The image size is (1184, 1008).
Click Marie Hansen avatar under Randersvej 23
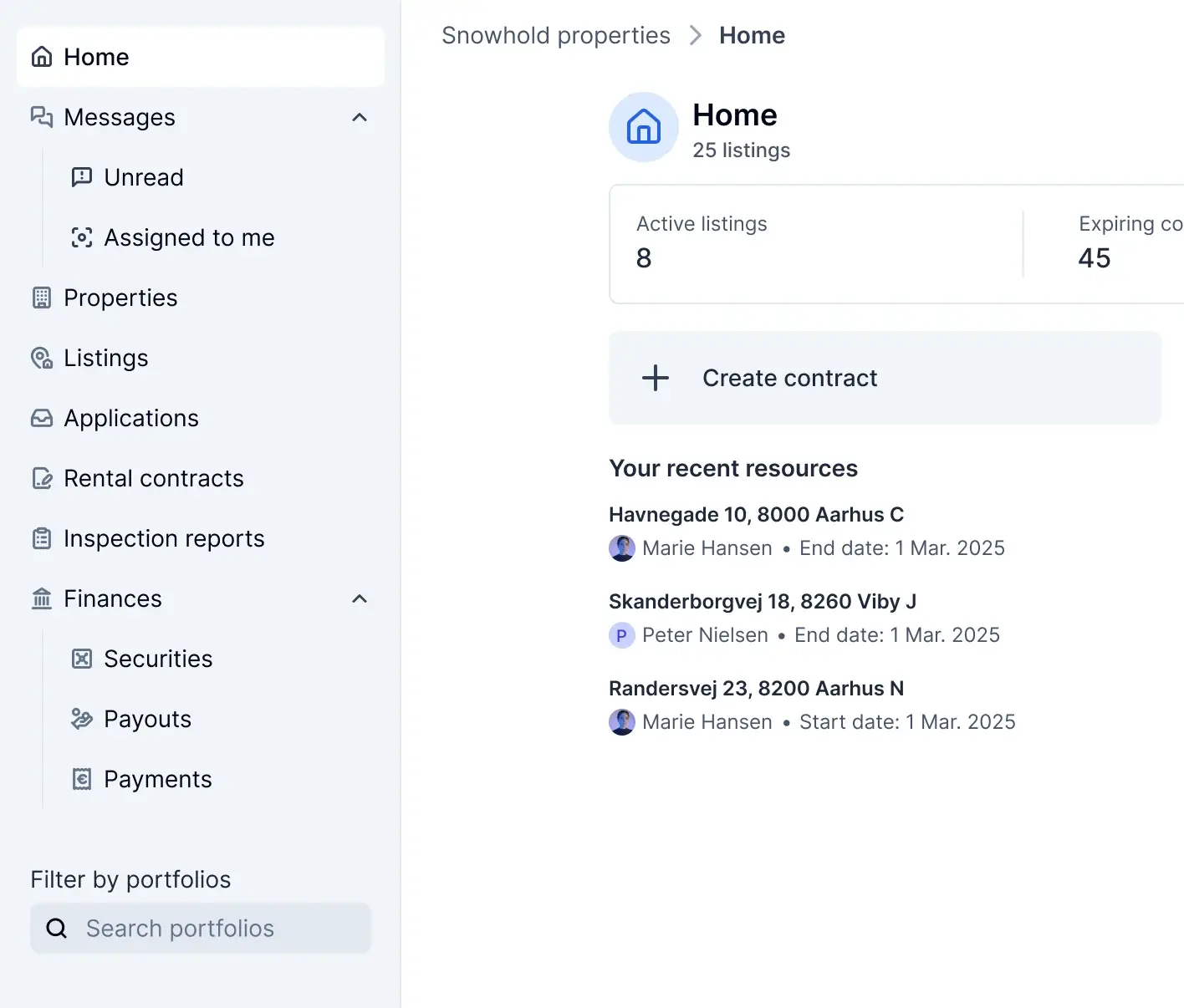pos(622,721)
